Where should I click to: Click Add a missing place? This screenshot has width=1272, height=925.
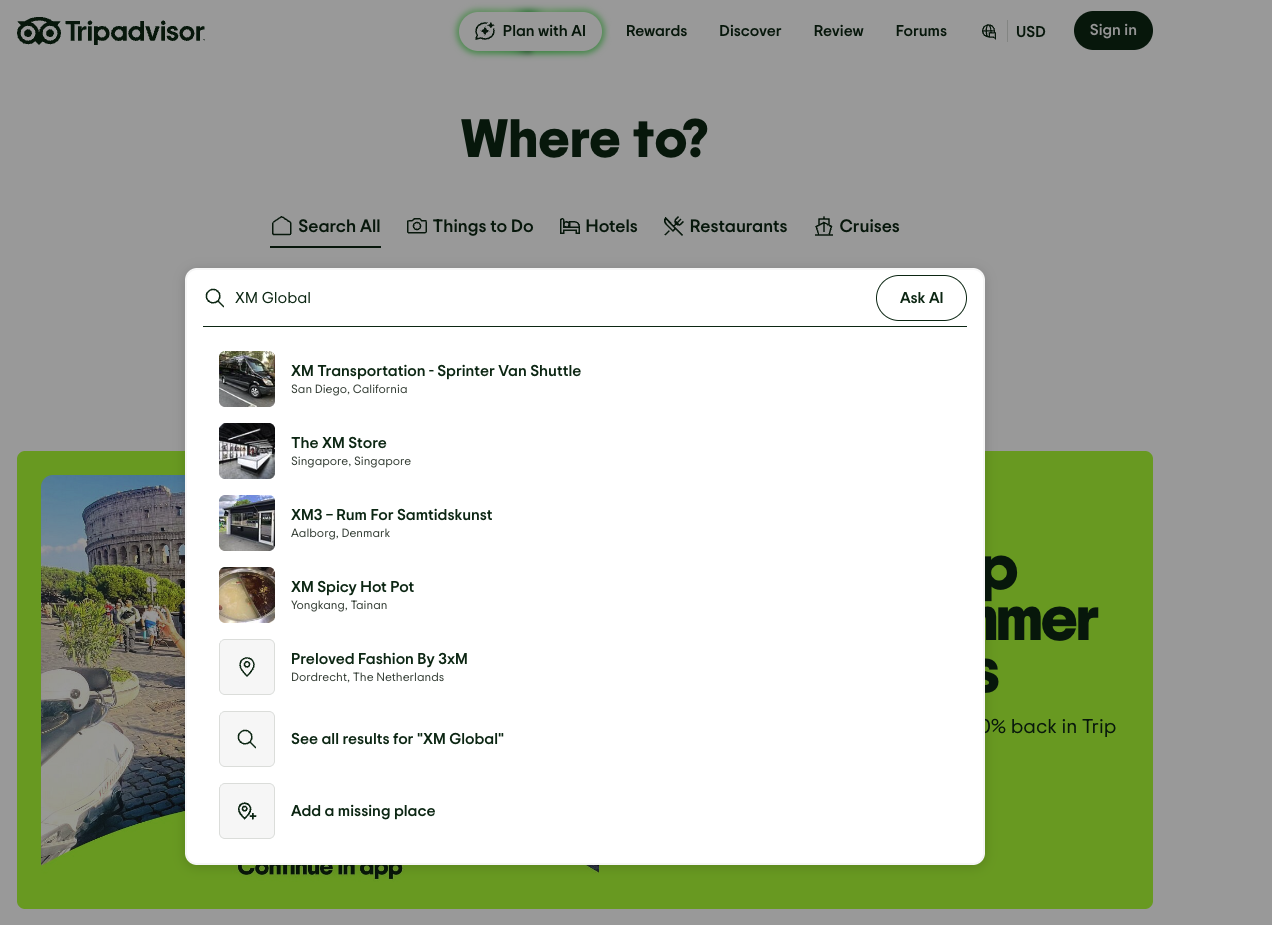[x=585, y=811]
